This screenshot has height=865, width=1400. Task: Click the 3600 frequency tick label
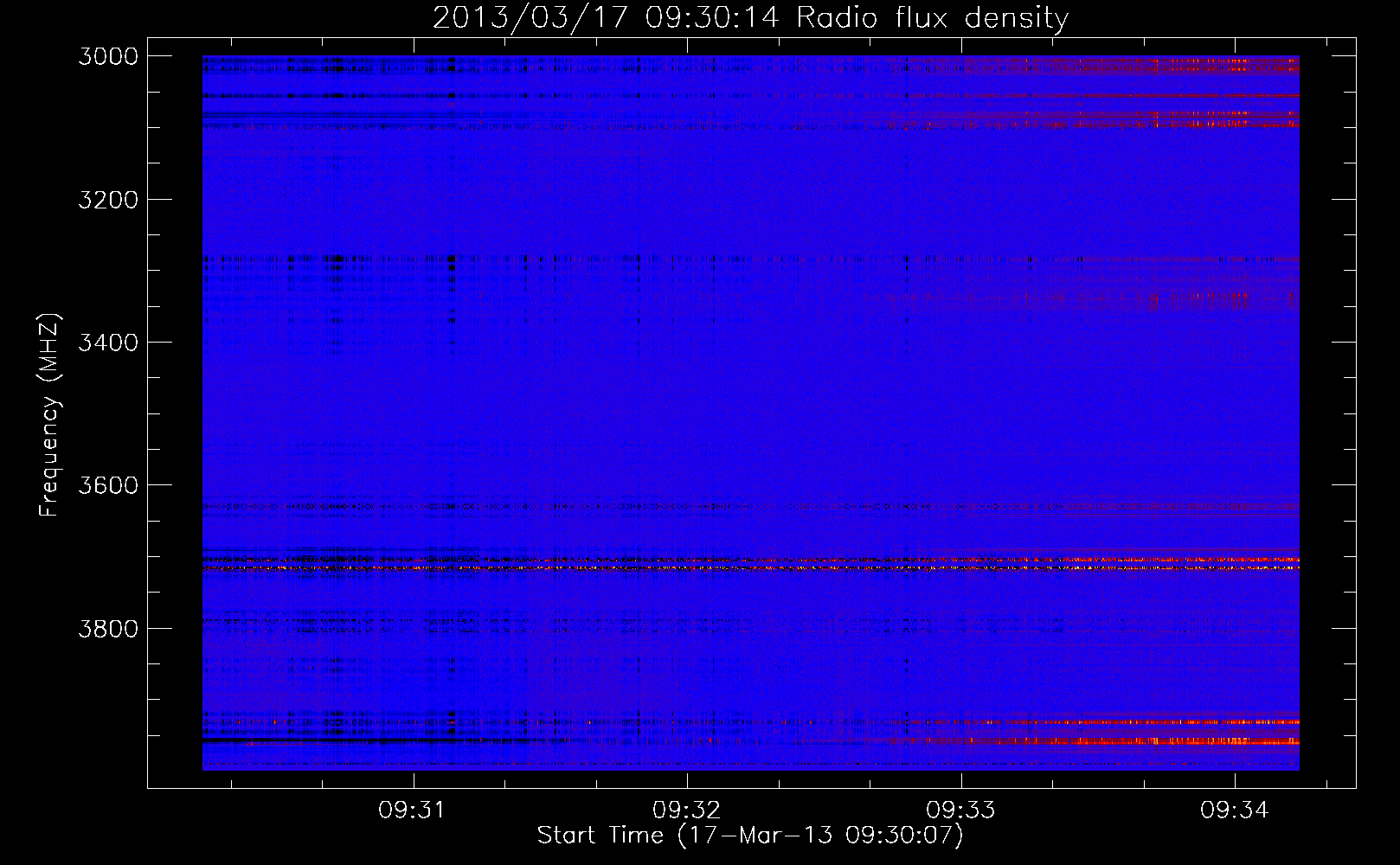point(108,485)
